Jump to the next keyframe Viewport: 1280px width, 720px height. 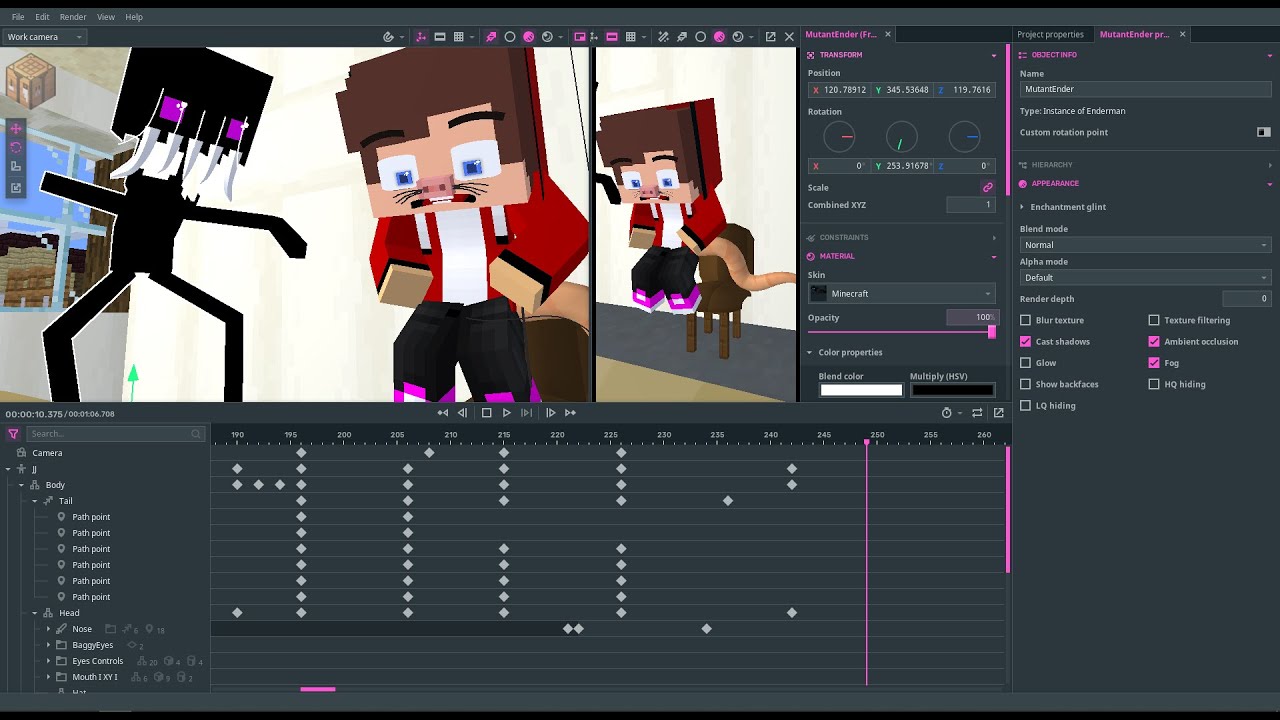click(x=570, y=413)
